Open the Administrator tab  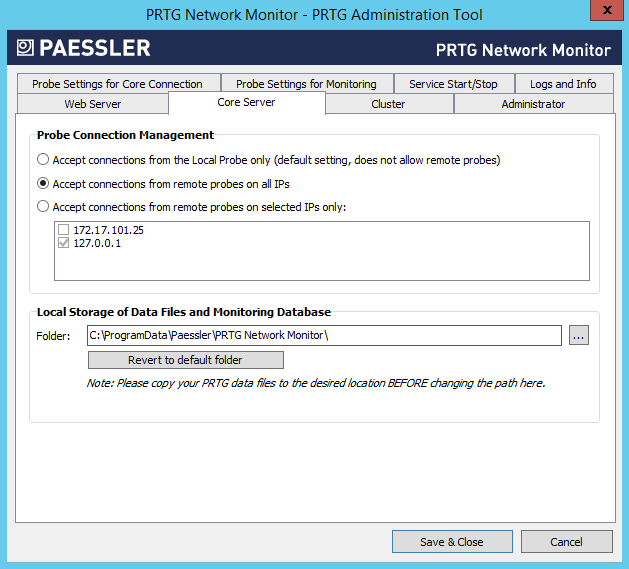pos(533,104)
